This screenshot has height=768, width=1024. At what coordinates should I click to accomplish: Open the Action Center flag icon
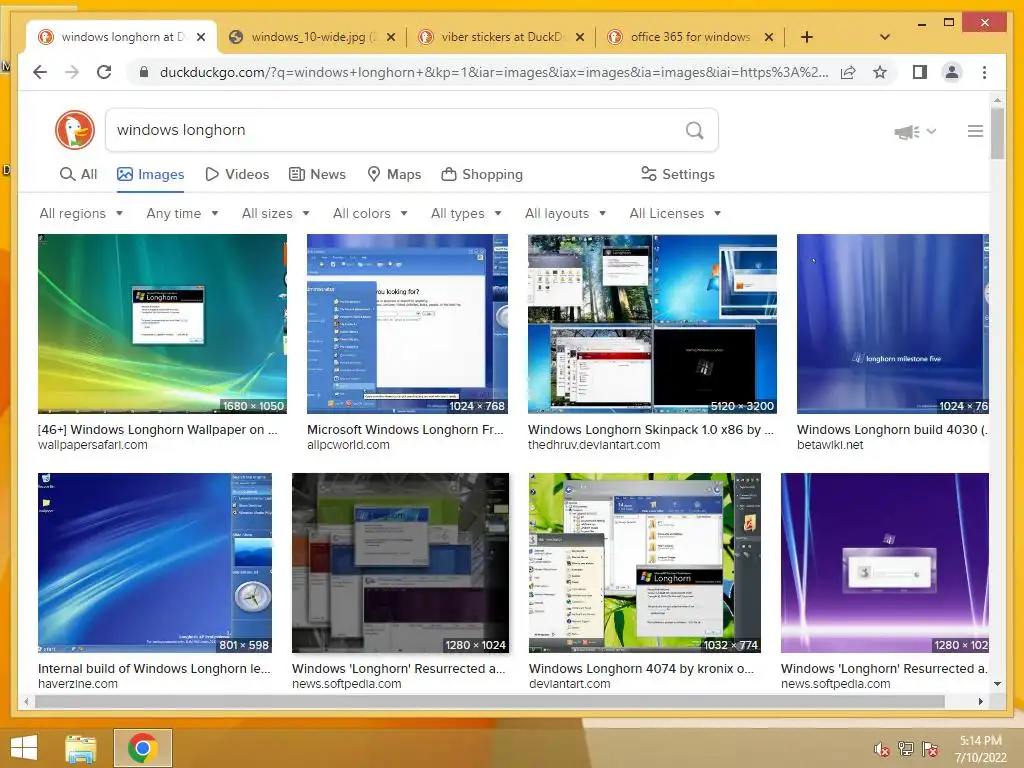click(x=929, y=749)
